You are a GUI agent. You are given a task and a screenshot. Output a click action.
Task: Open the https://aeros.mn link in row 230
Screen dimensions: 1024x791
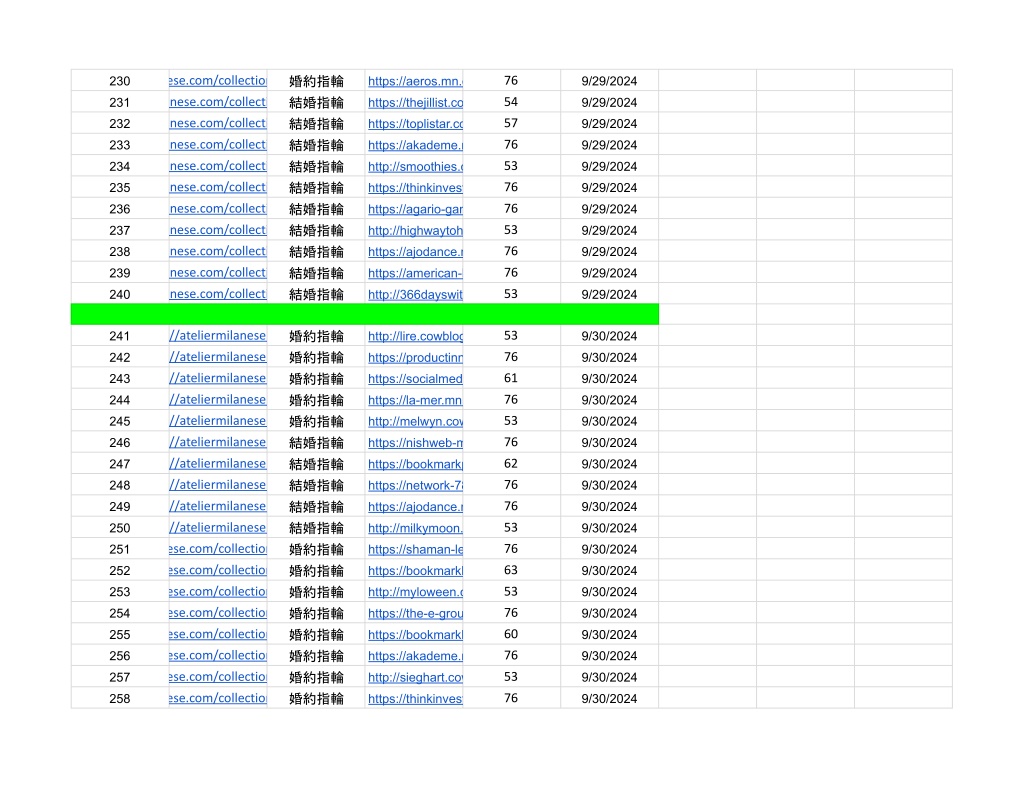tap(415, 81)
